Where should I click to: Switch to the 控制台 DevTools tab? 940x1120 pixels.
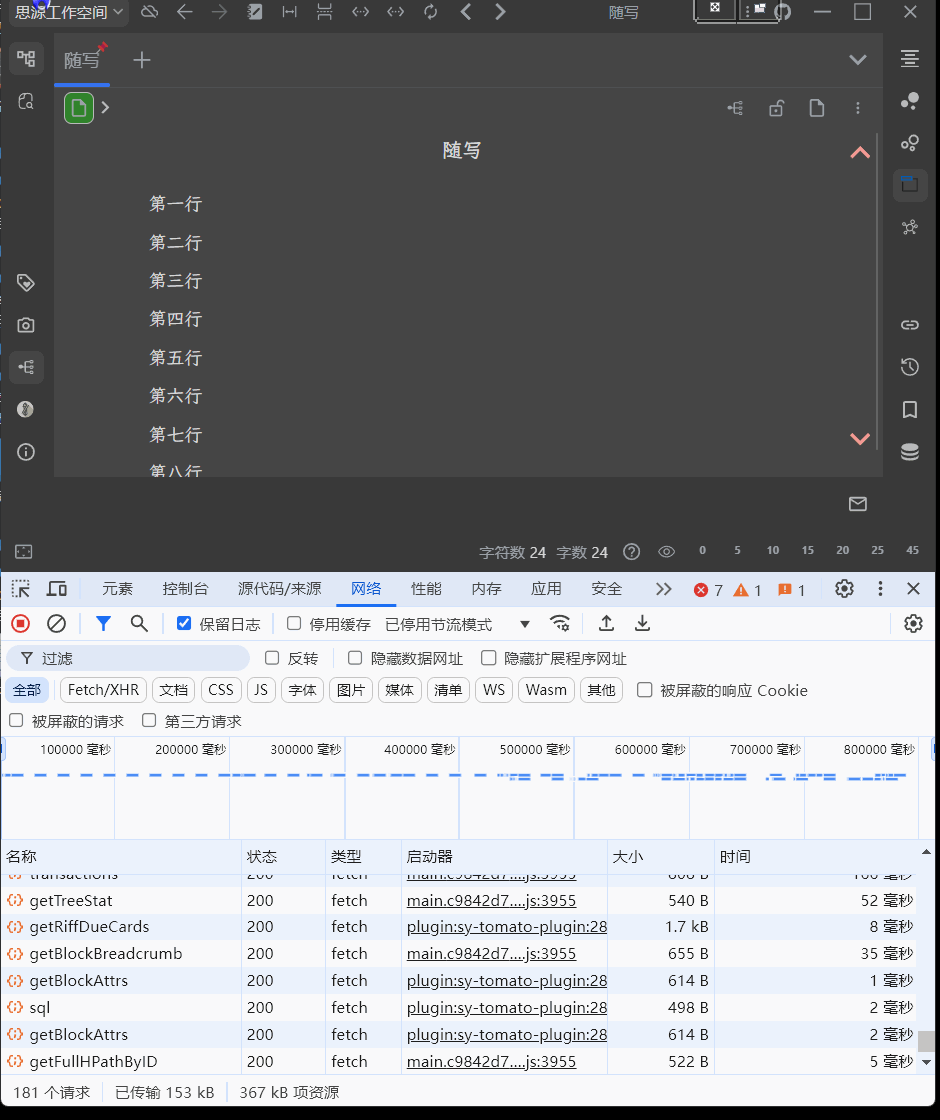point(185,589)
